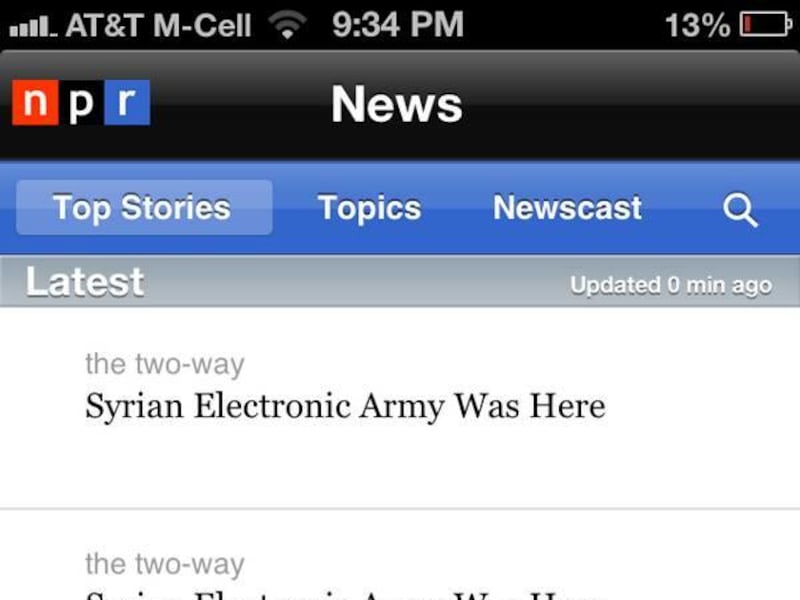Select the Top Stories tab
This screenshot has height=600, width=800.
click(144, 207)
